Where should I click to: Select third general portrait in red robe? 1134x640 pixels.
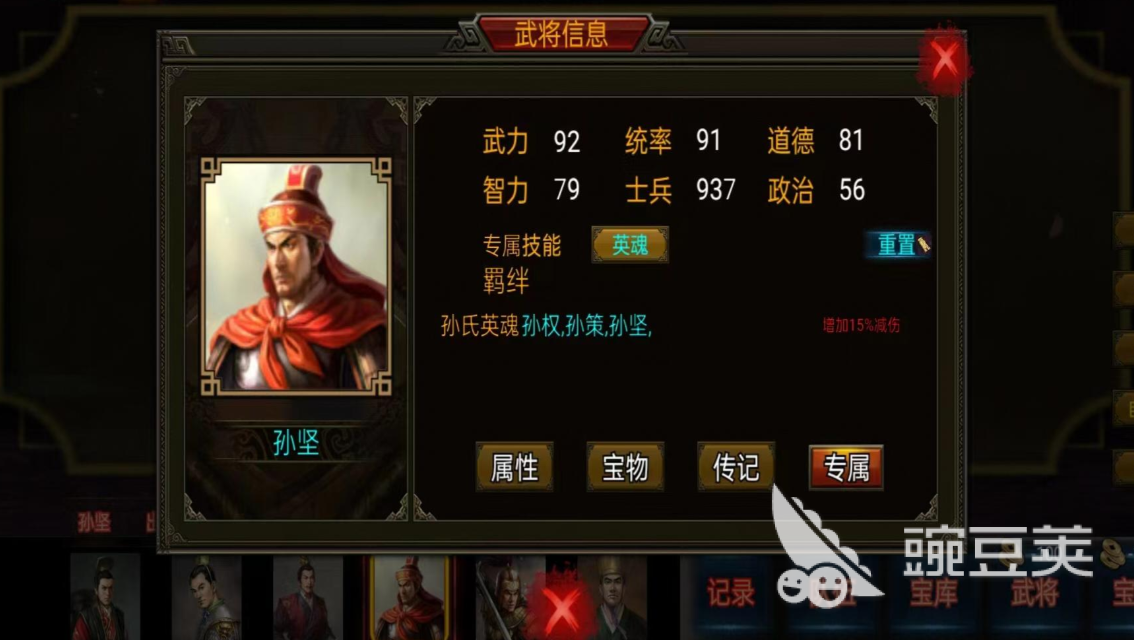[307, 597]
